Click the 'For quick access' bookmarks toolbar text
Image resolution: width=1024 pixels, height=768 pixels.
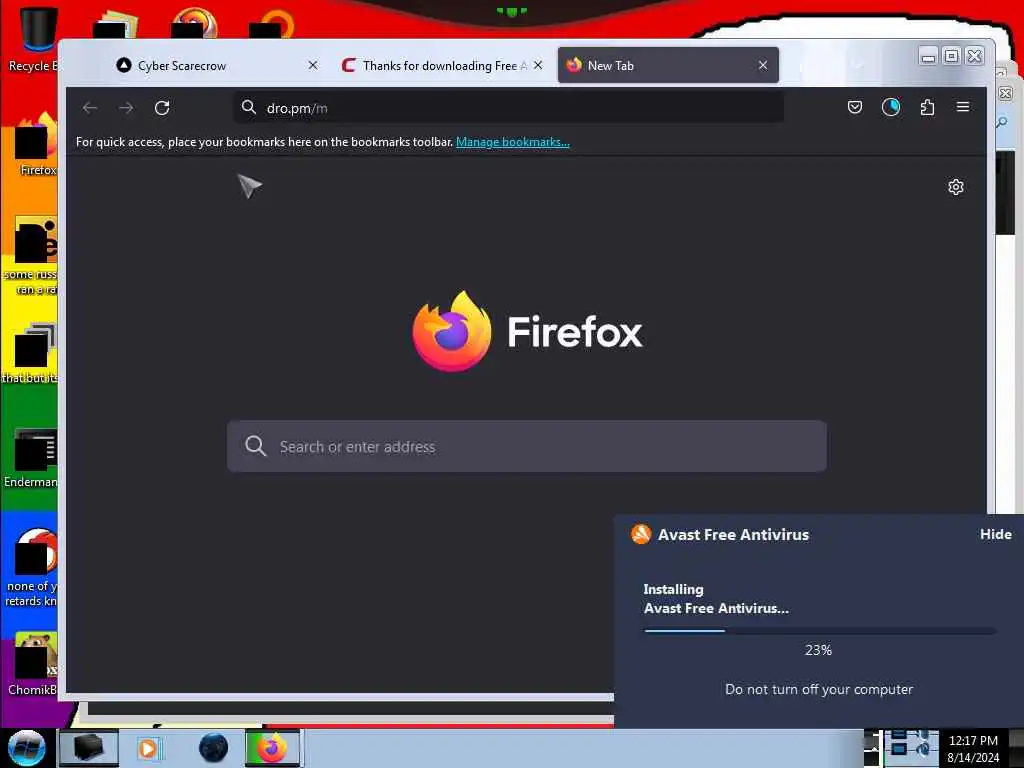pos(264,142)
